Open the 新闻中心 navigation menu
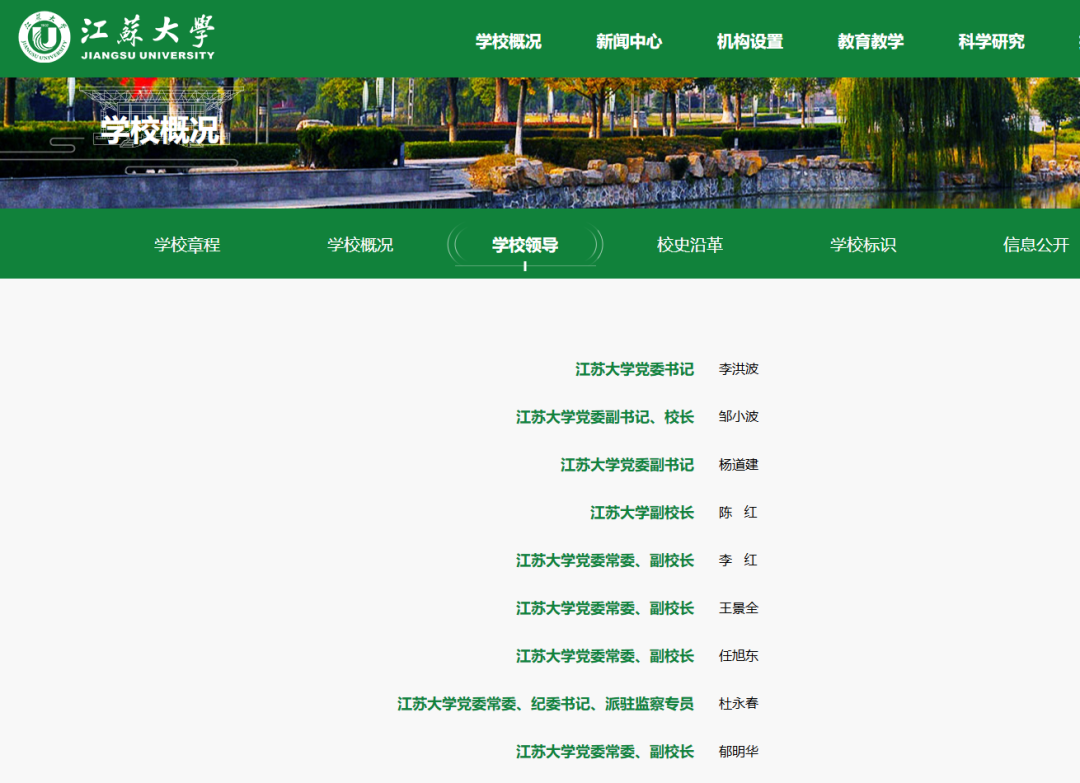The height and width of the screenshot is (783, 1080). [629, 41]
